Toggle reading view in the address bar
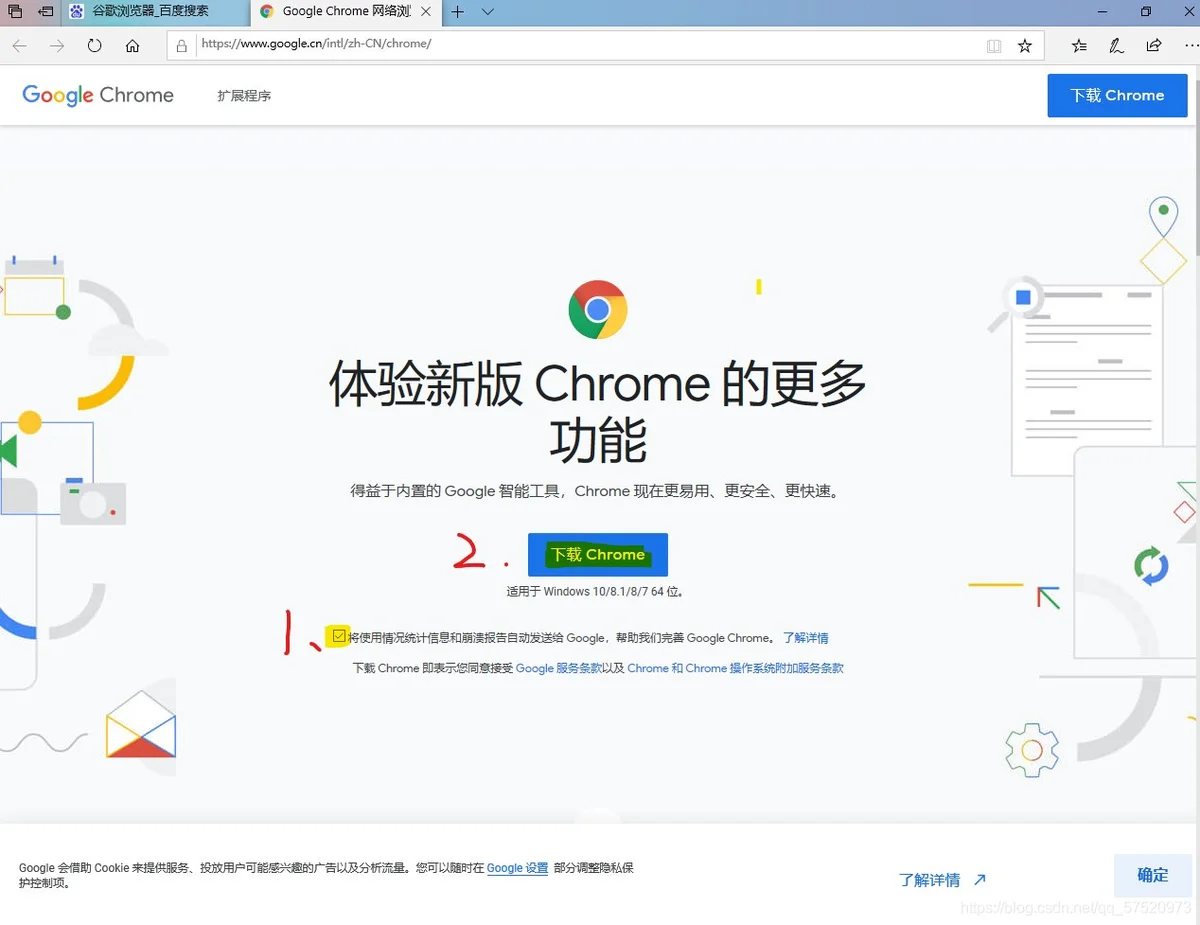 point(994,46)
